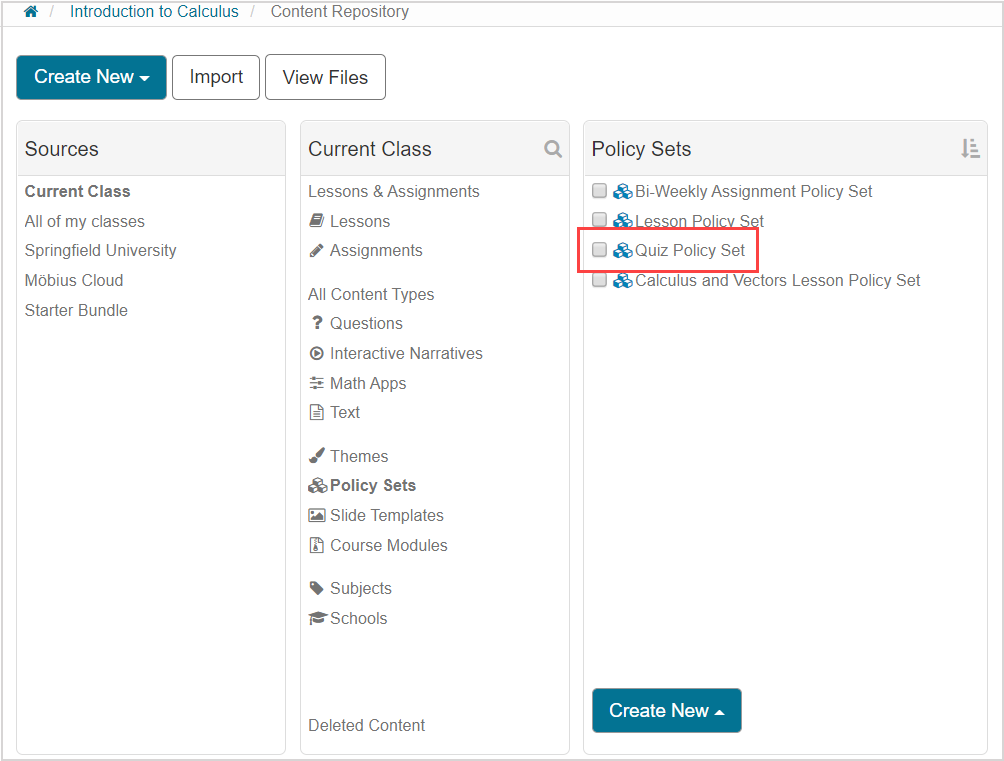Click the Math Apps sliders icon
Screen dimensions: 1004x761
316,383
